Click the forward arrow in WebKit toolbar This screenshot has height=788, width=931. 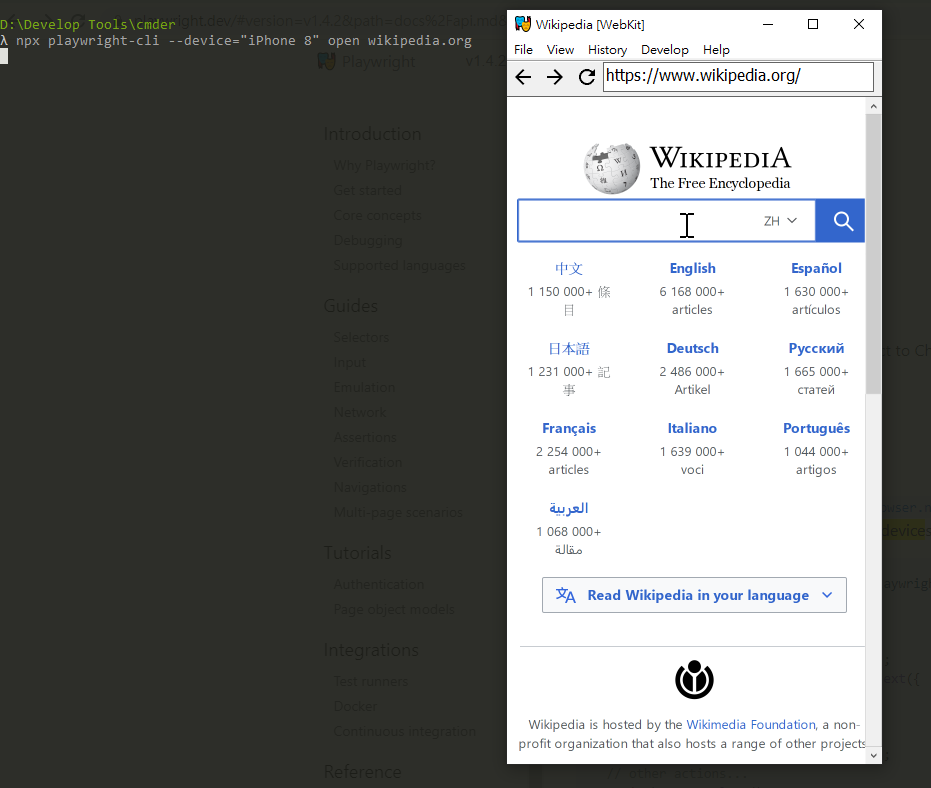tap(555, 77)
